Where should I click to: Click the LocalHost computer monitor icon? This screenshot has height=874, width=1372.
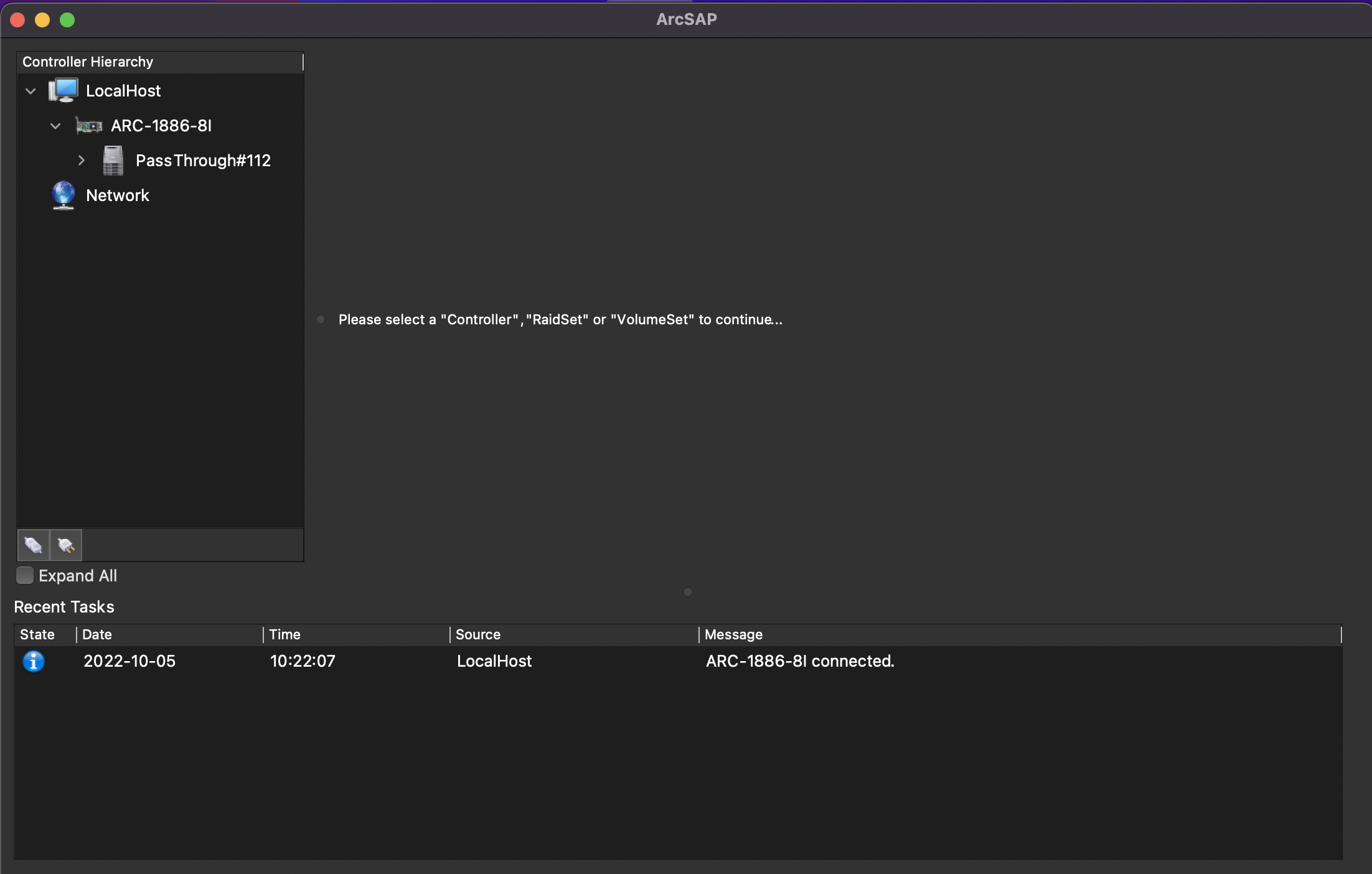63,90
